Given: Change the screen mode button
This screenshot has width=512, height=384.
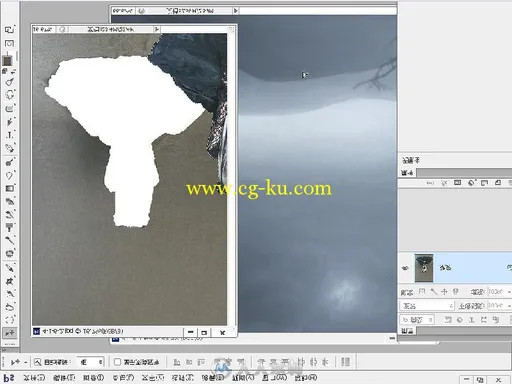Looking at the screenshot, I should click(9, 29).
